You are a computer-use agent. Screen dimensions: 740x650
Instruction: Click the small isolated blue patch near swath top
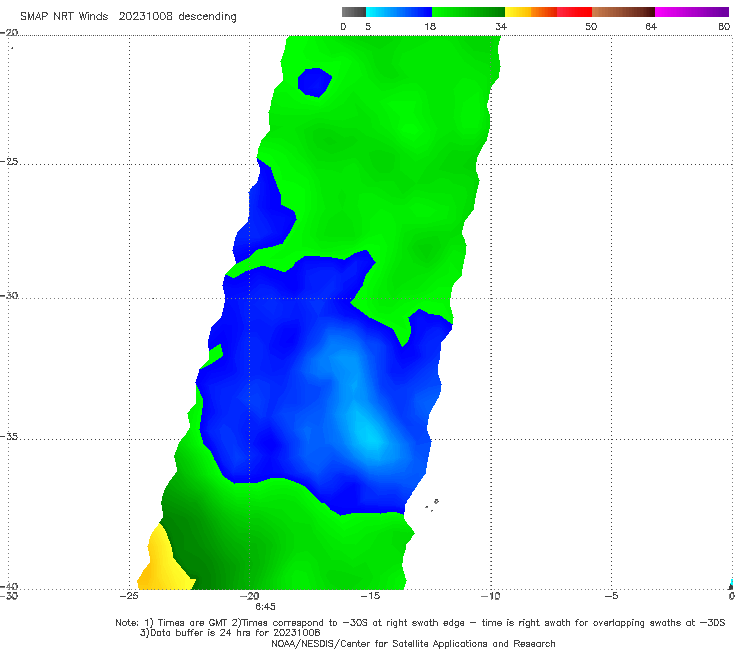314,83
